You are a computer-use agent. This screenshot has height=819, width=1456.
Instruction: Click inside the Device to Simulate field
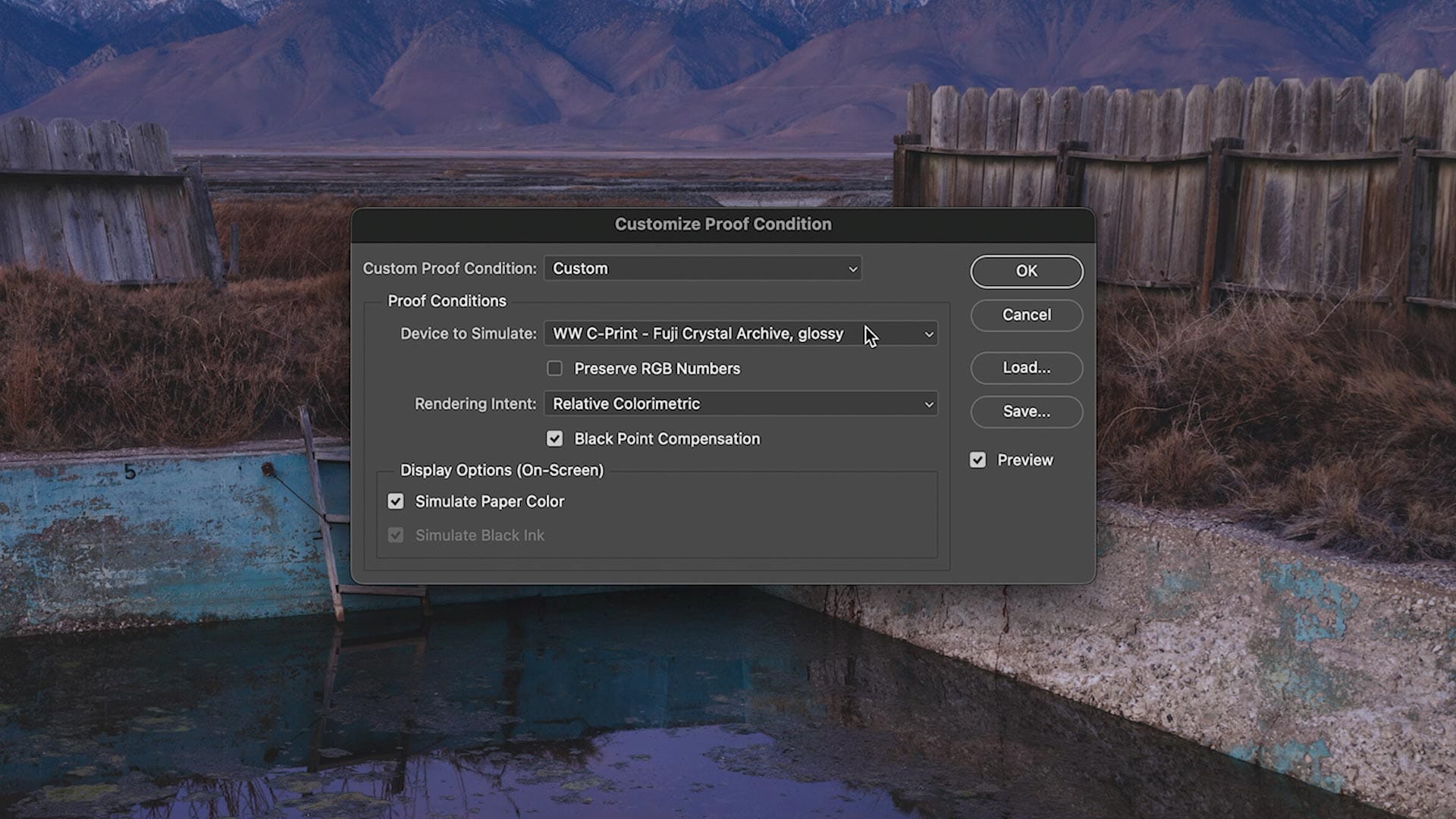[682, 334]
